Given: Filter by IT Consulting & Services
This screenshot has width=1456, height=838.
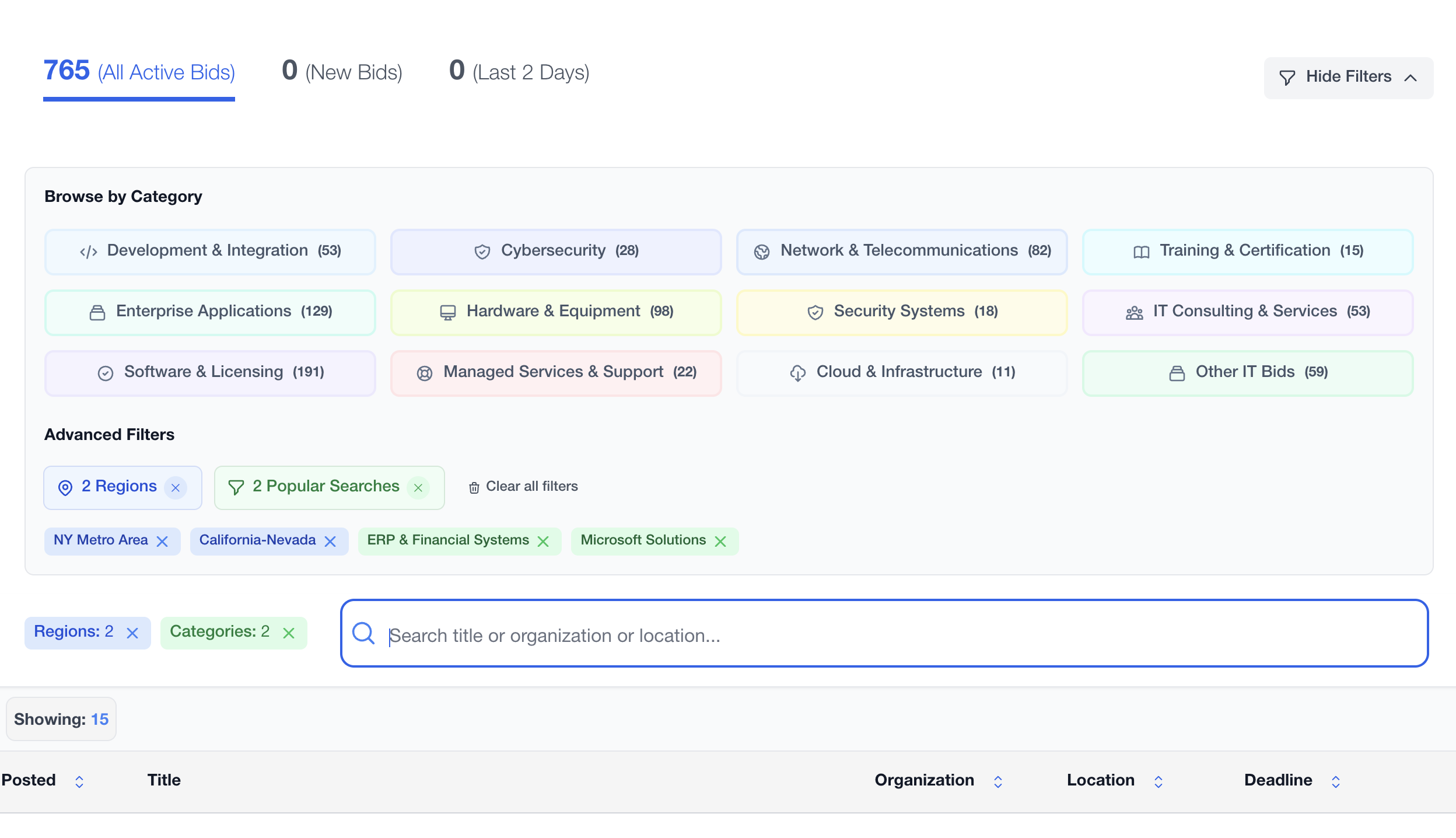Looking at the screenshot, I should (x=1248, y=312).
